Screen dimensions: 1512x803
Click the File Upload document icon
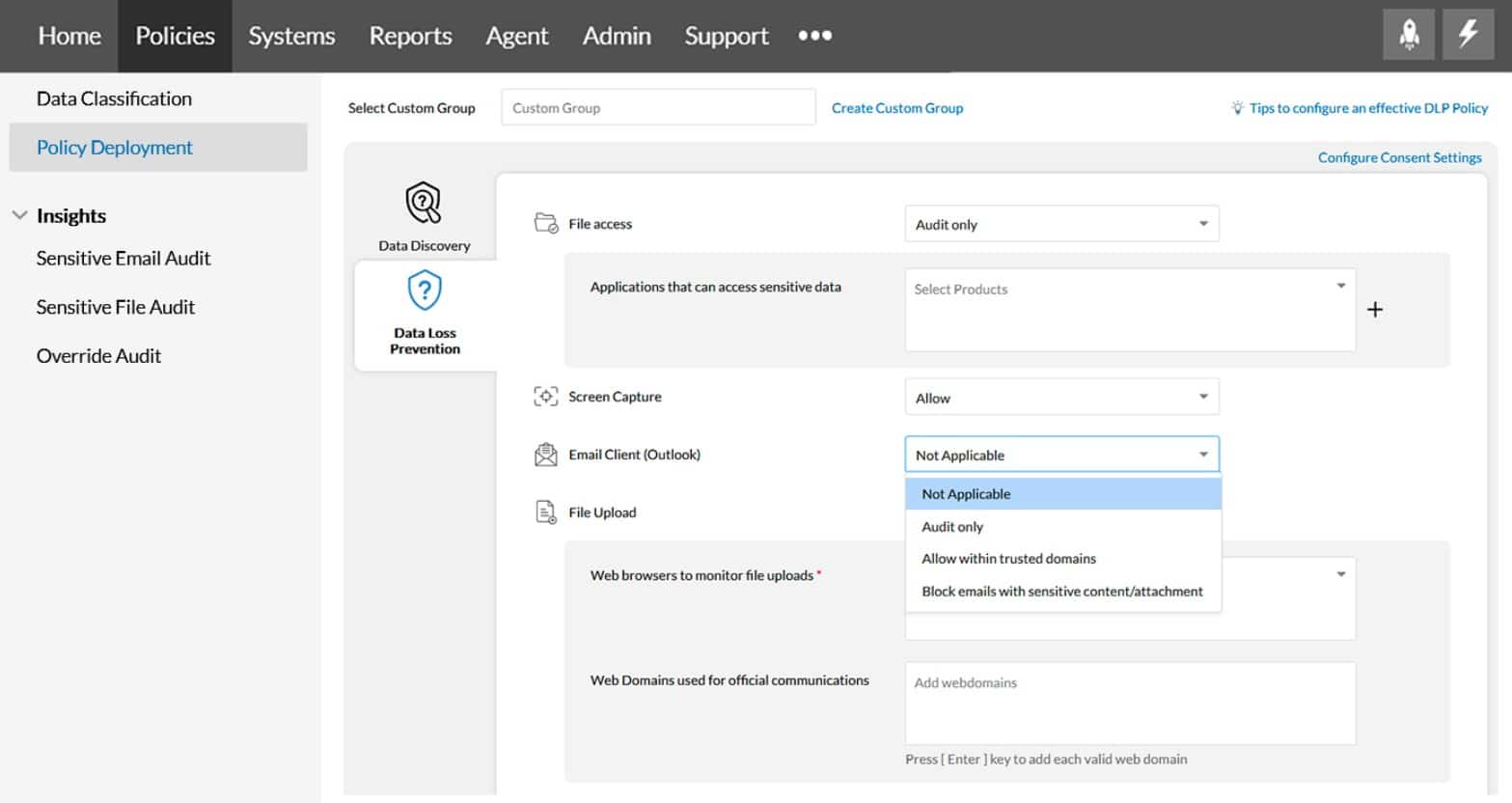[546, 512]
